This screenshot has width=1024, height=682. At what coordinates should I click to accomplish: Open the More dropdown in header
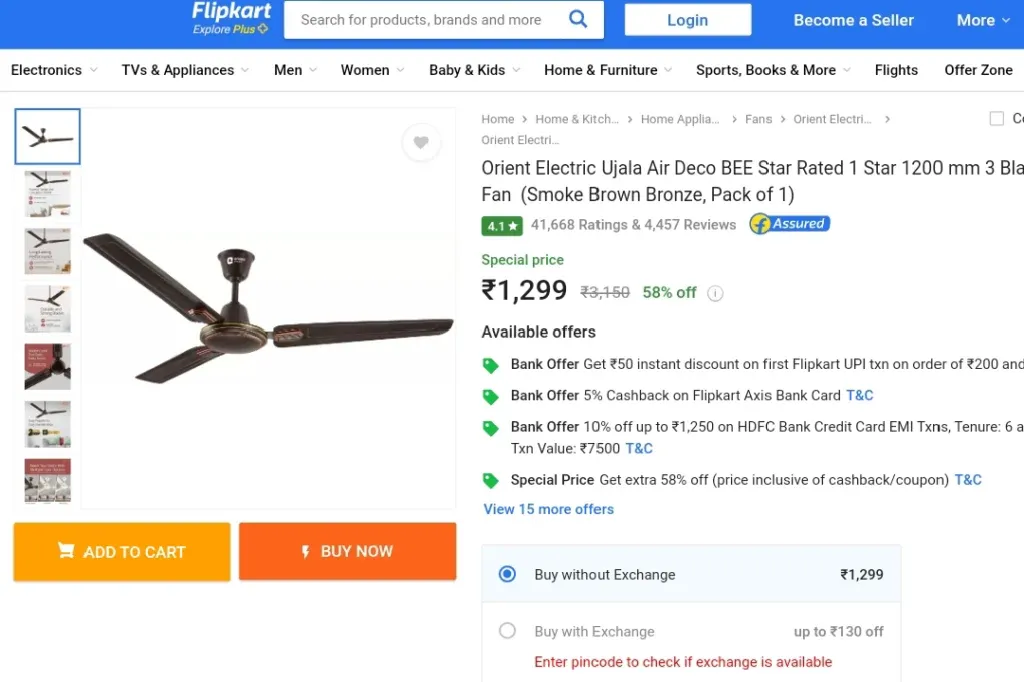tap(983, 20)
